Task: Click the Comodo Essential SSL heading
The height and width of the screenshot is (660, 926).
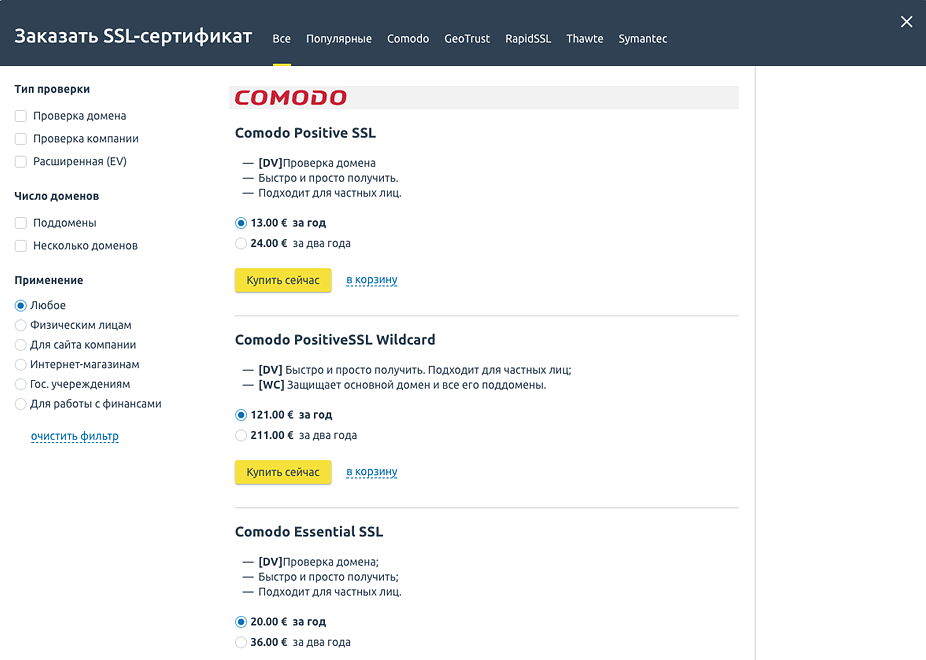Action: (309, 532)
